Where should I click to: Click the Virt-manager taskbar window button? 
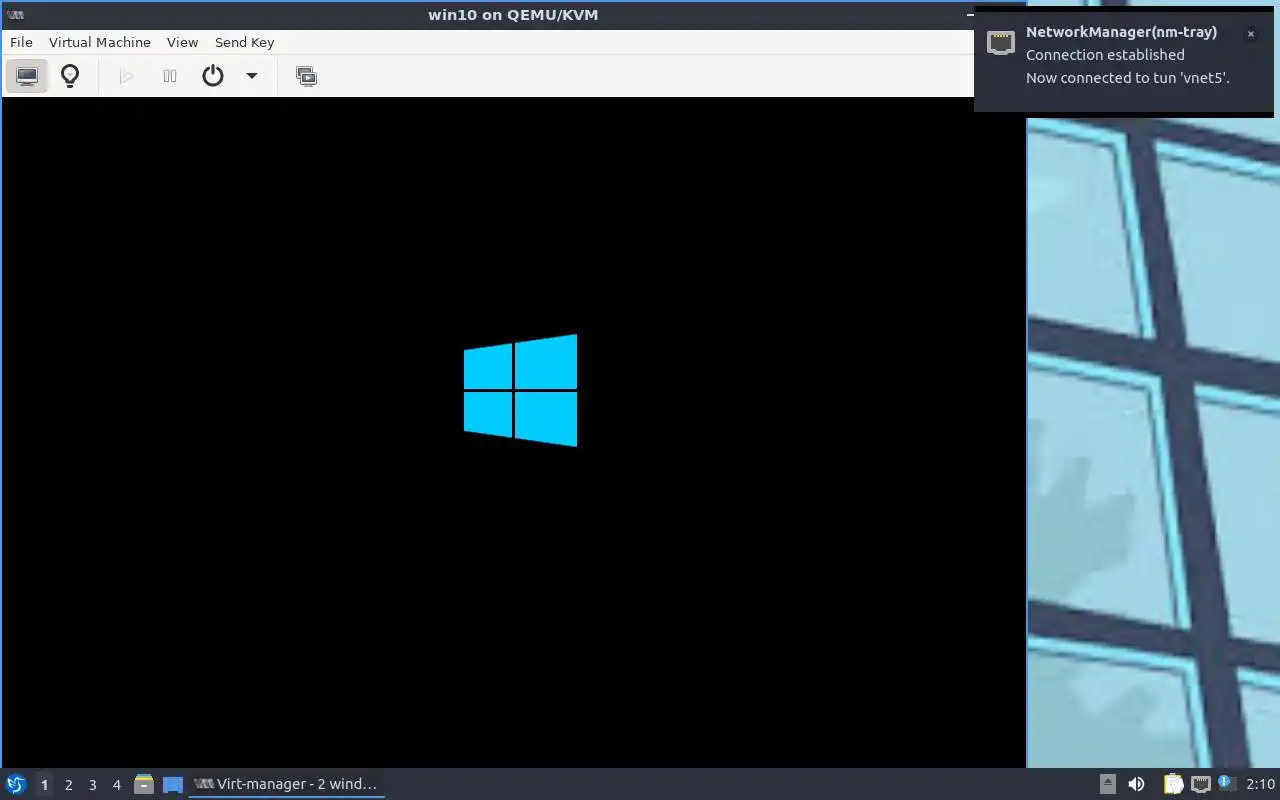pos(287,784)
